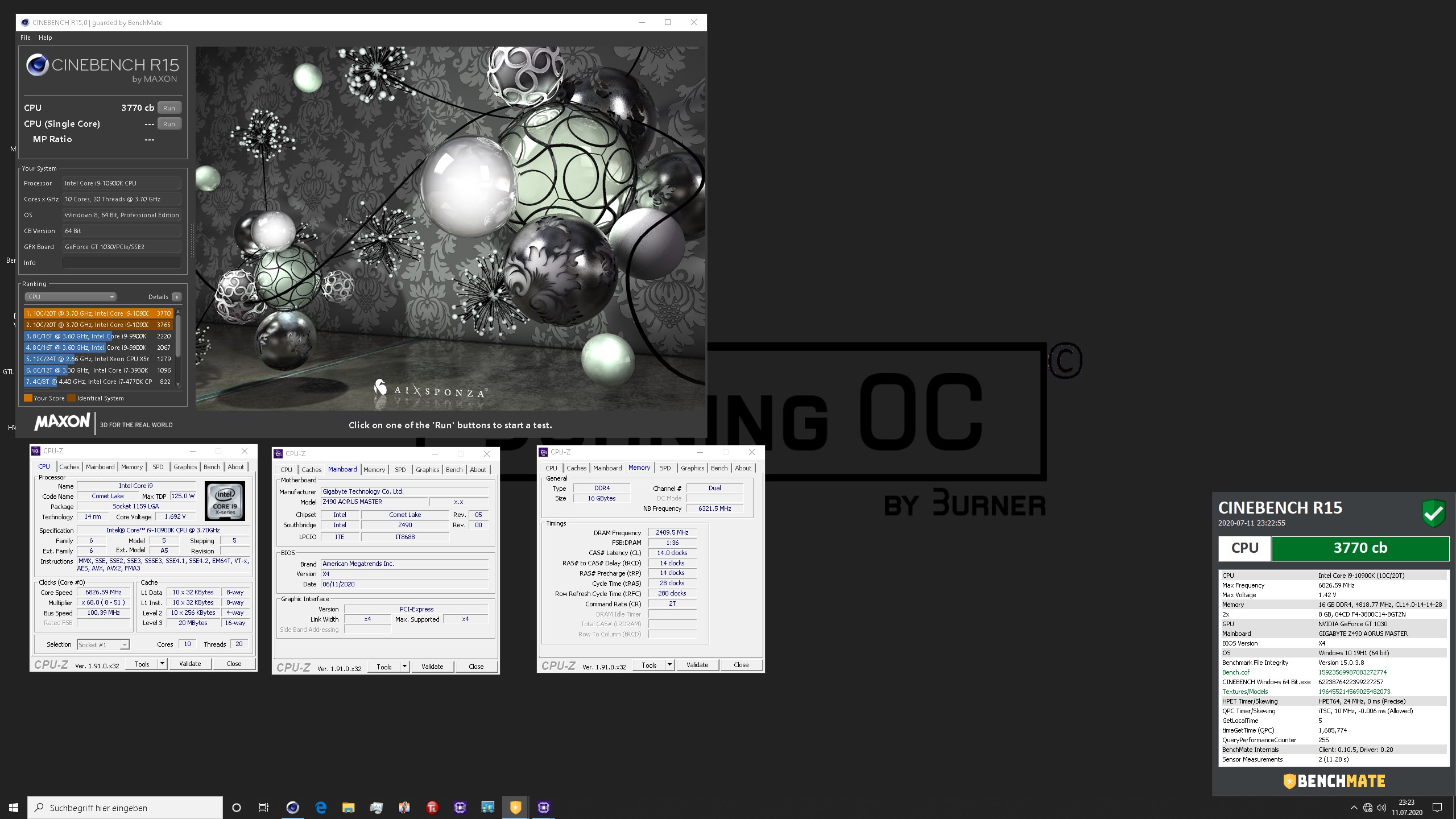The image size is (1456, 819).
Task: Select the first ranking entry scoring 3770
Action: click(x=98, y=313)
